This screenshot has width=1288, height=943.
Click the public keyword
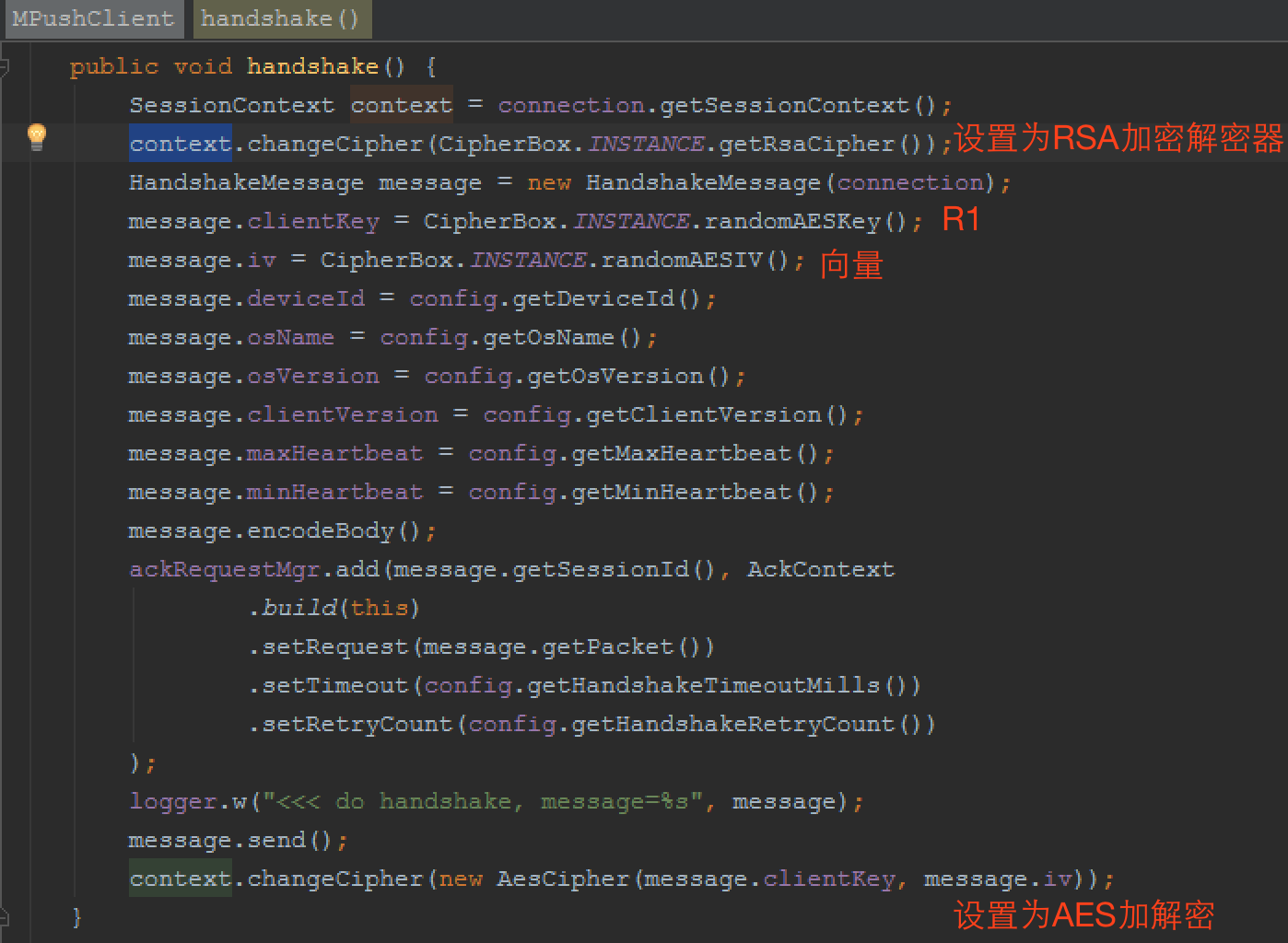[114, 66]
